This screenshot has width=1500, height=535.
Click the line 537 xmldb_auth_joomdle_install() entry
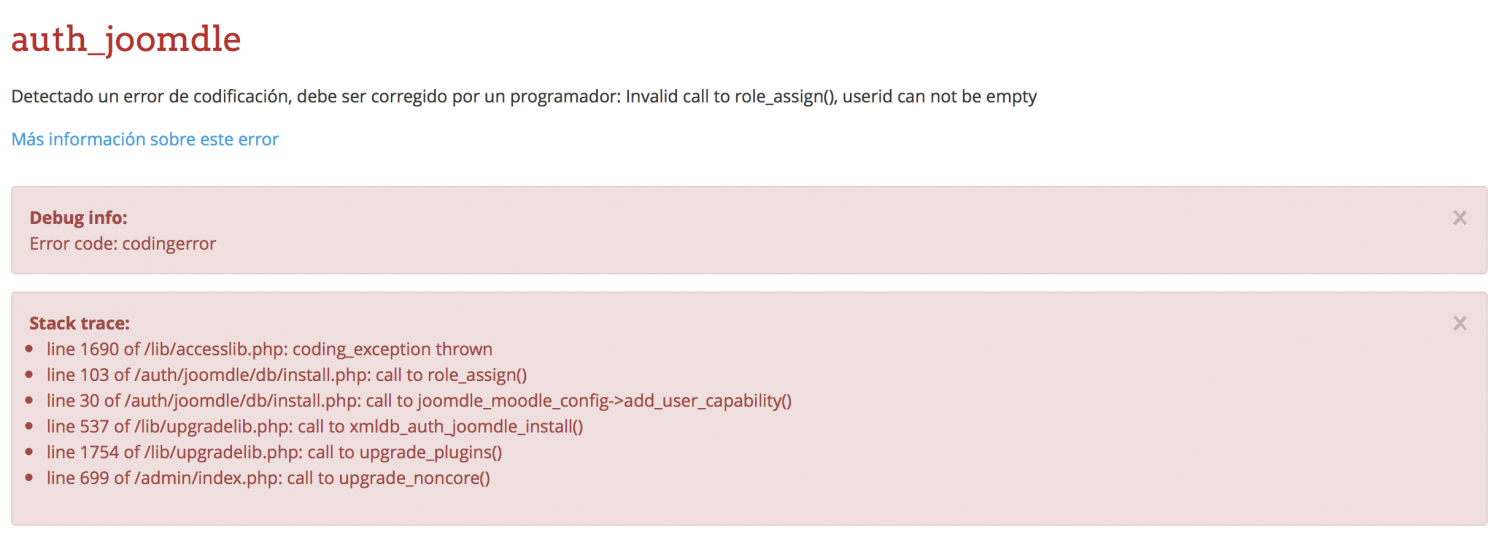314,426
